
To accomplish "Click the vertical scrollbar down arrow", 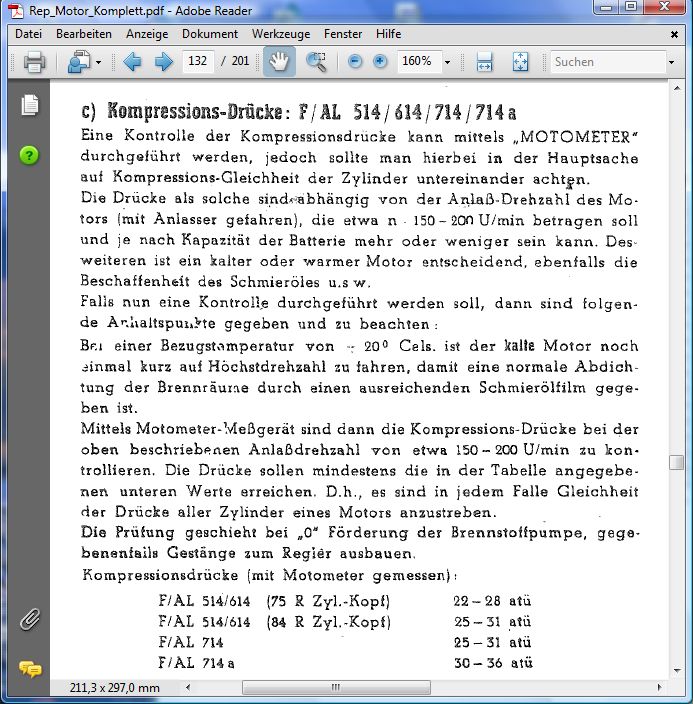I will 677,671.
